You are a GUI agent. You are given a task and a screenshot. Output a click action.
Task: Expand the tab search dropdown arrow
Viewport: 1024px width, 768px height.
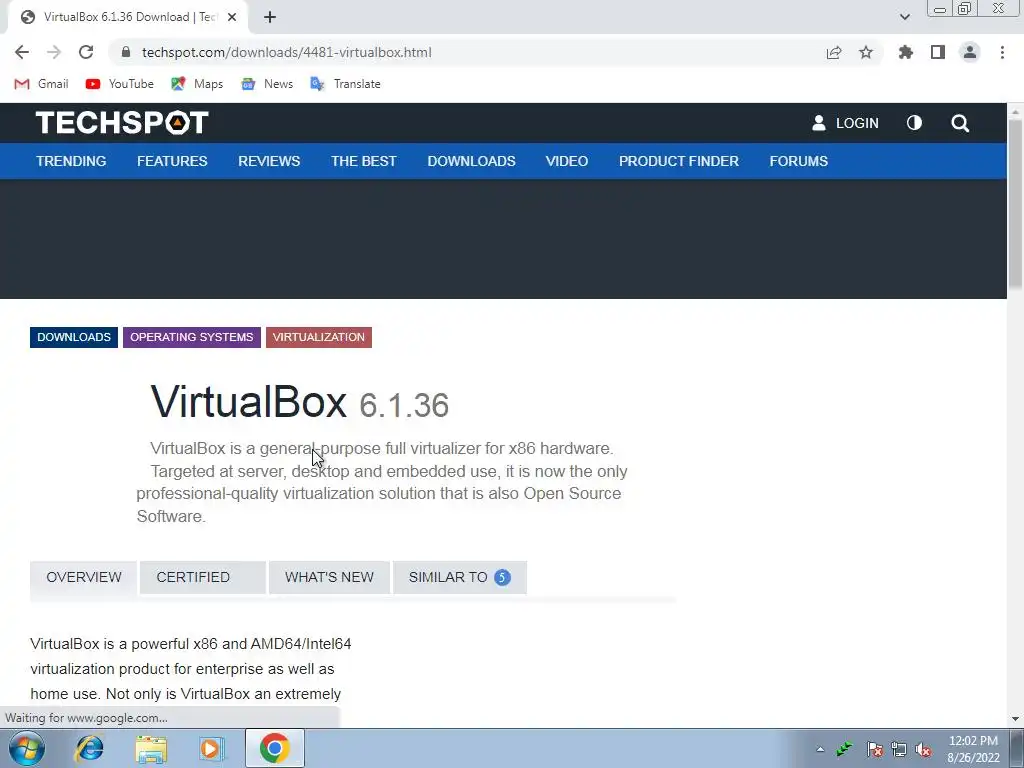click(904, 17)
